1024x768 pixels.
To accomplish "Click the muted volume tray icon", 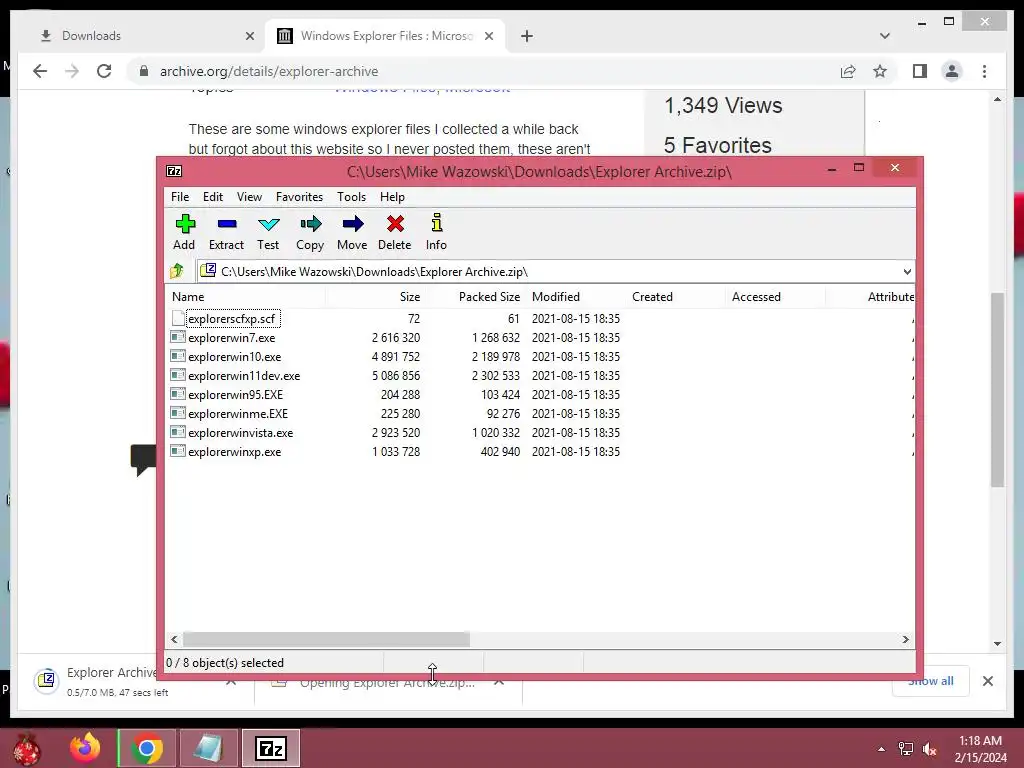I will [x=930, y=749].
